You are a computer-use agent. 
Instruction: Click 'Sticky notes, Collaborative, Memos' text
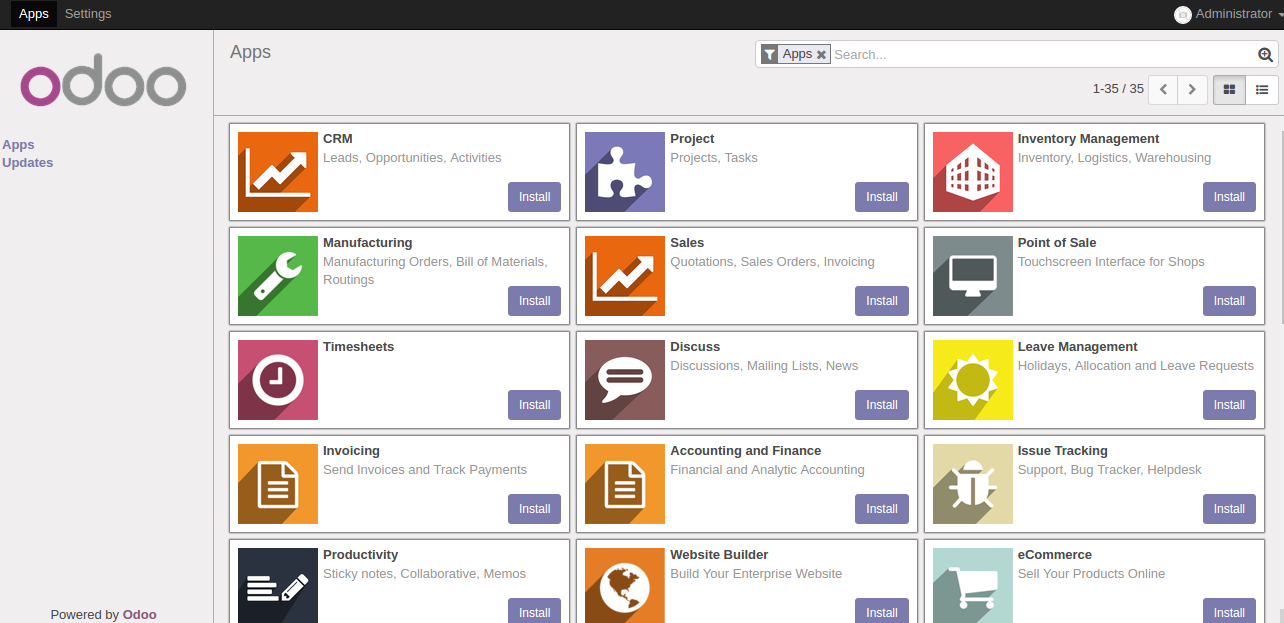point(424,574)
